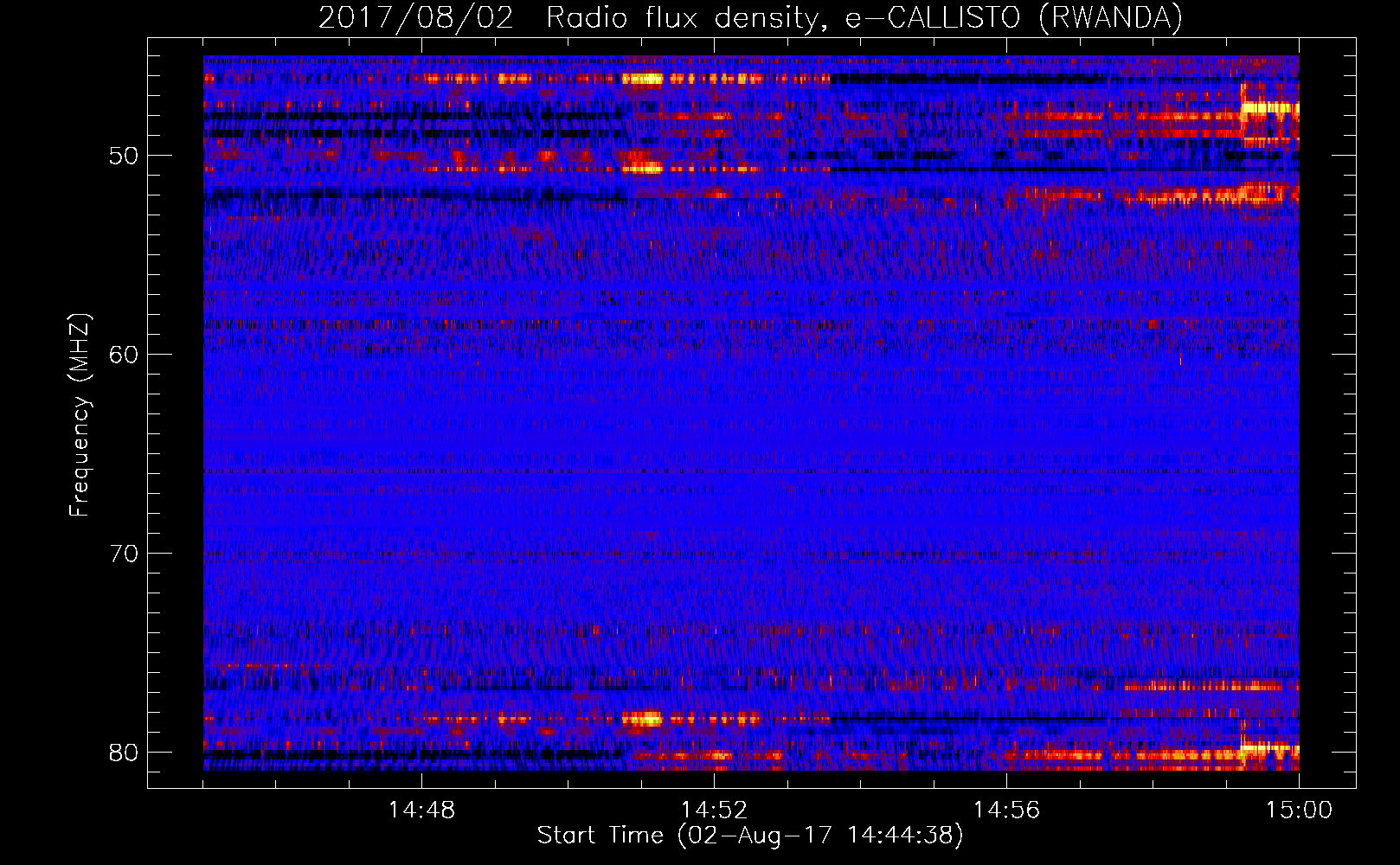Click the '15:00' time tick label
The height and width of the screenshot is (865, 1400).
pyautogui.click(x=1299, y=811)
